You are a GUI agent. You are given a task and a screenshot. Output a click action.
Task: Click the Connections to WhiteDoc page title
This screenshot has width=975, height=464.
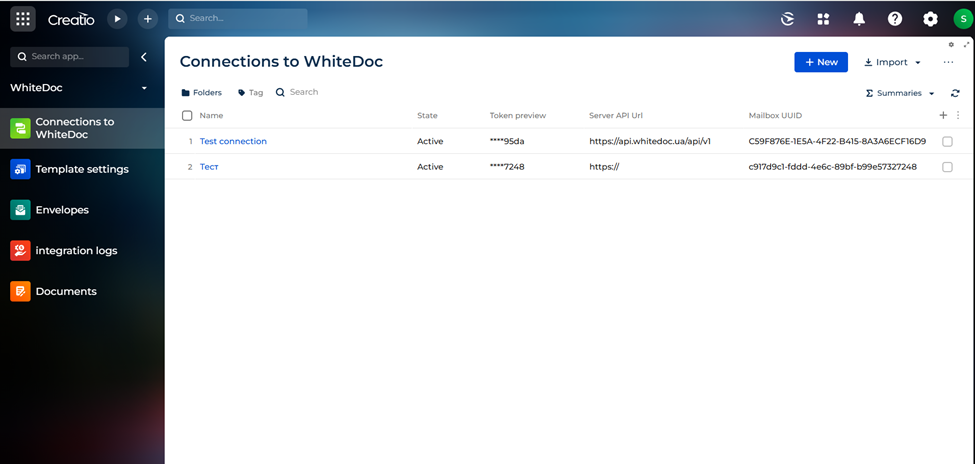(281, 62)
